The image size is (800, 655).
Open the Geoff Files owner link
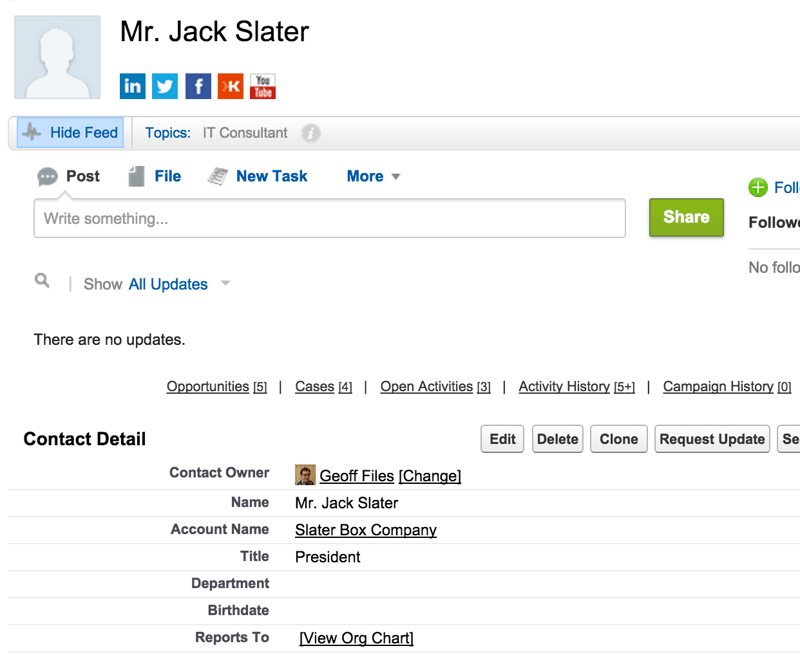357,476
